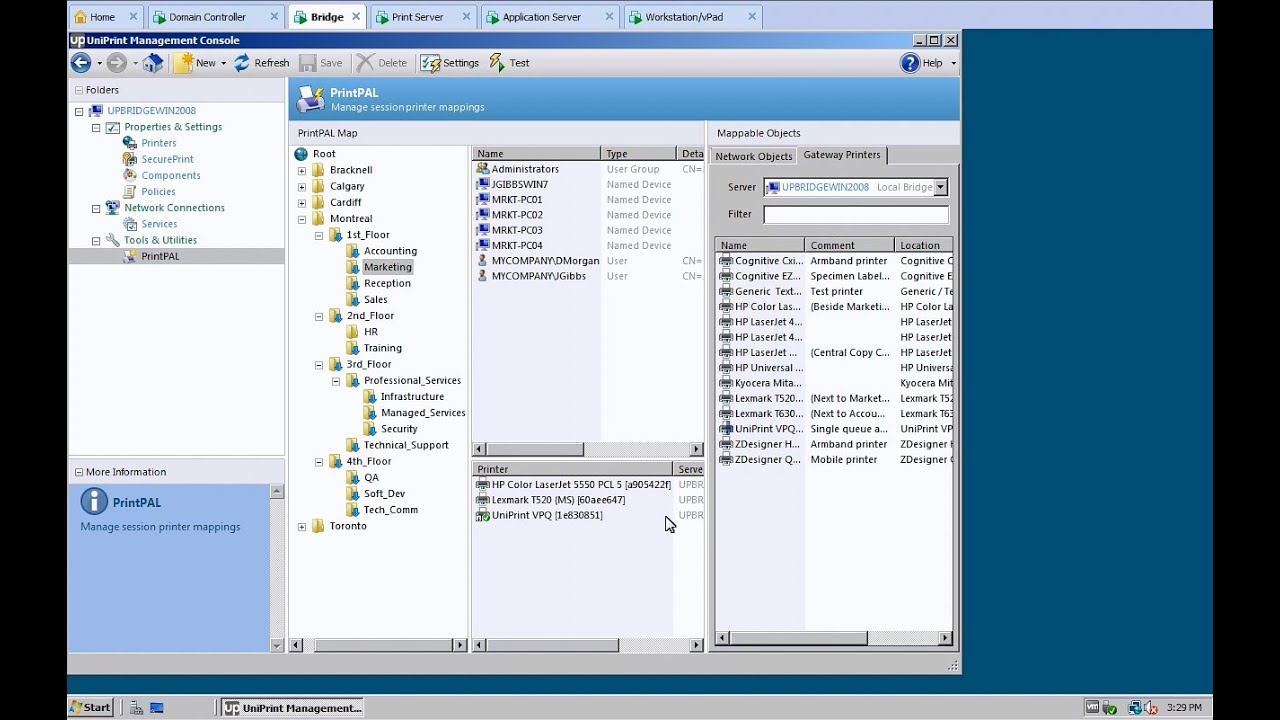
Task: Click UniPrint VPQ [1e830851] printer icon
Action: click(483, 516)
